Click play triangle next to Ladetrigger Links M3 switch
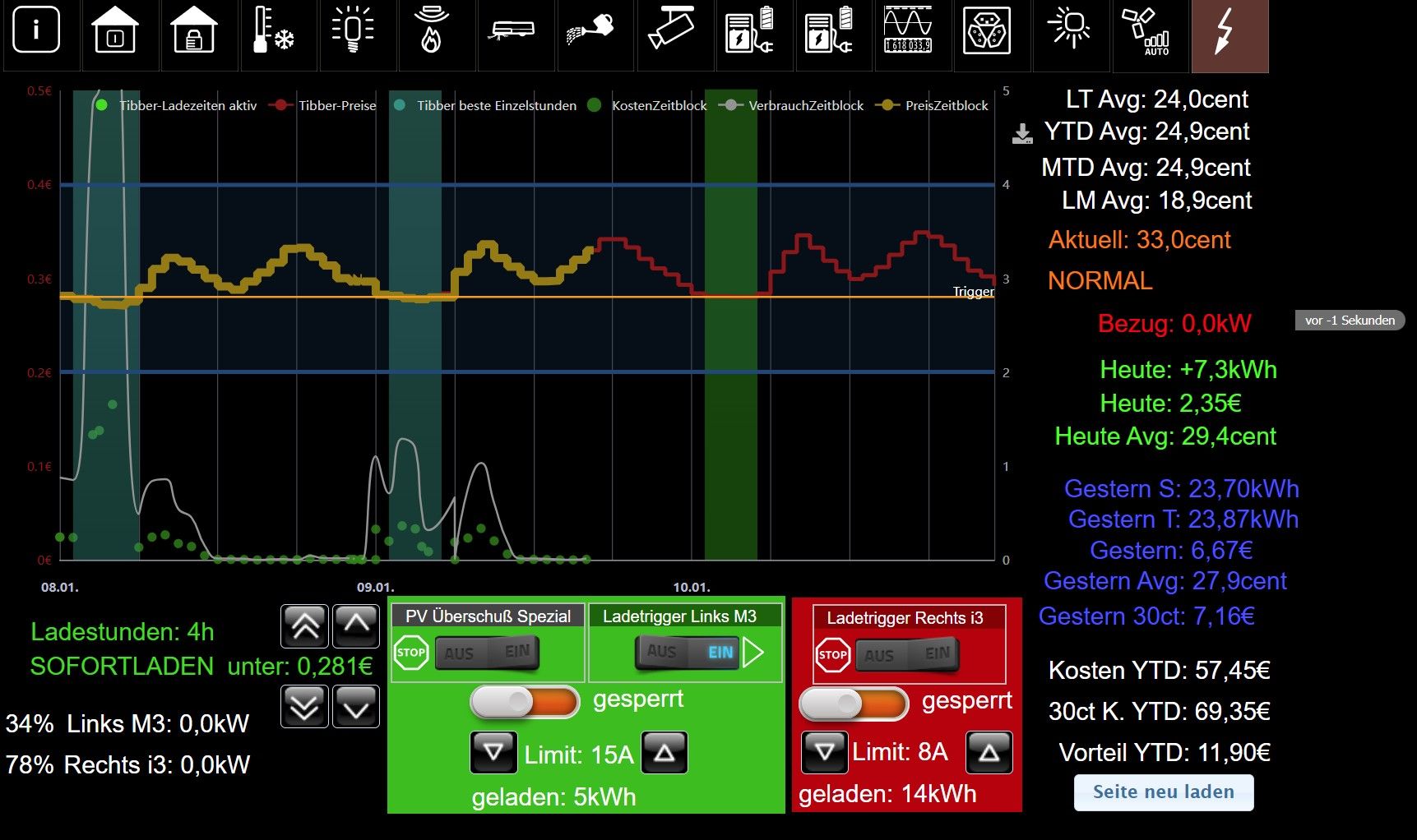This screenshot has width=1417, height=840. click(x=753, y=653)
